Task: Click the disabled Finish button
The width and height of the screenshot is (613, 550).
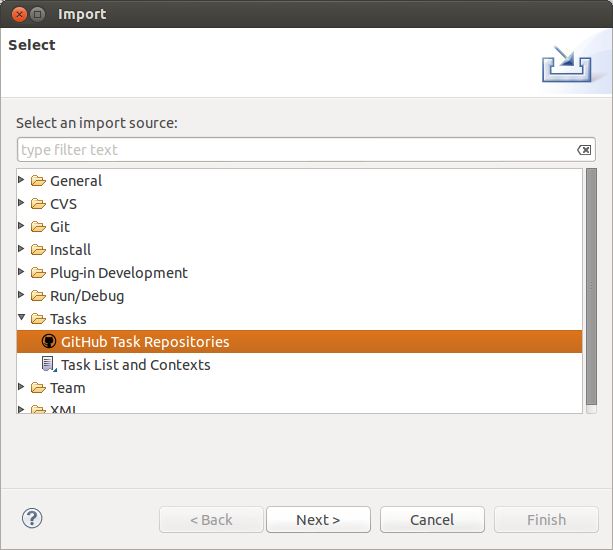Action: coord(546,520)
